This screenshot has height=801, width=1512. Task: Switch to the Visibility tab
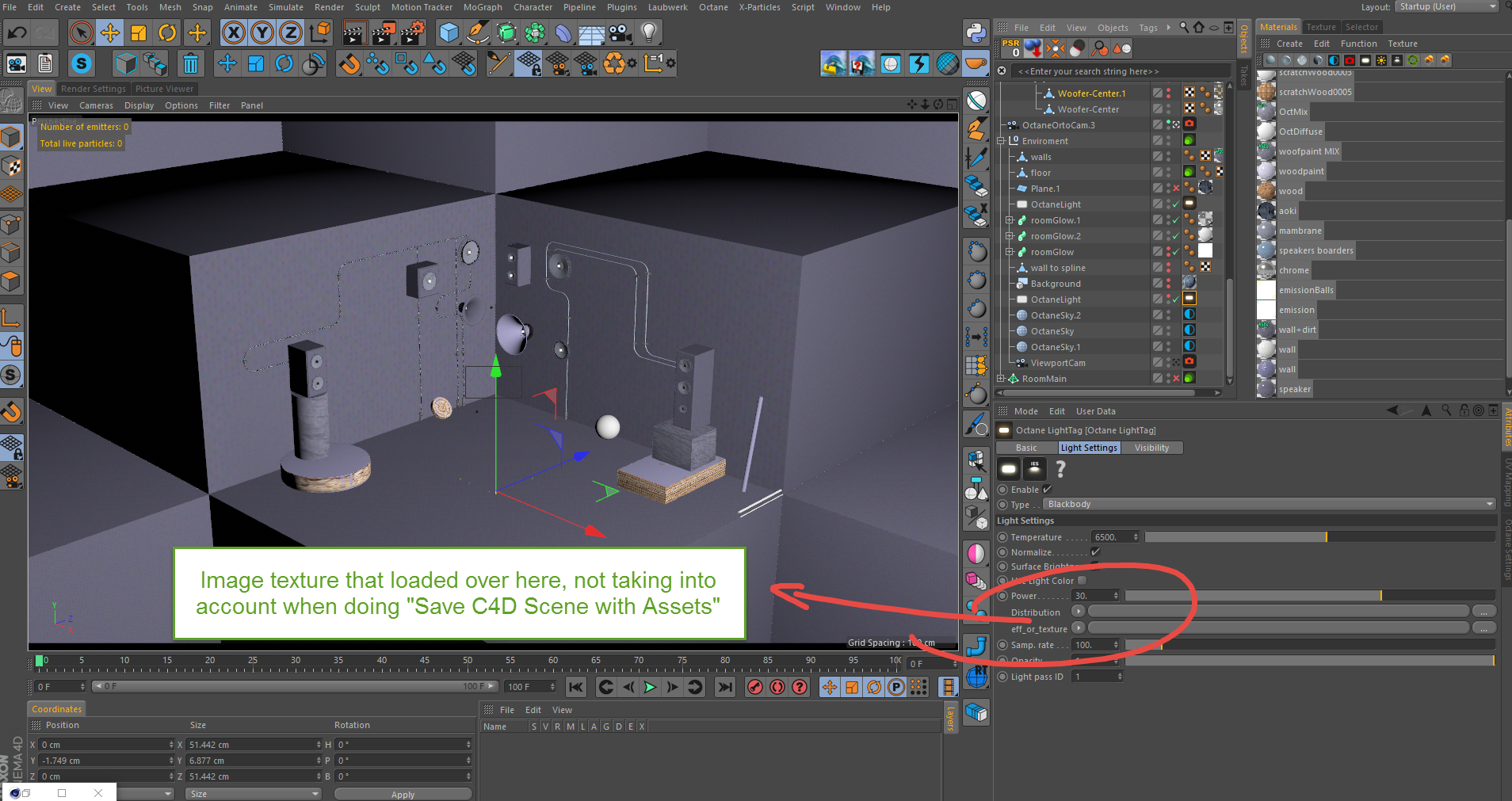coord(1151,448)
